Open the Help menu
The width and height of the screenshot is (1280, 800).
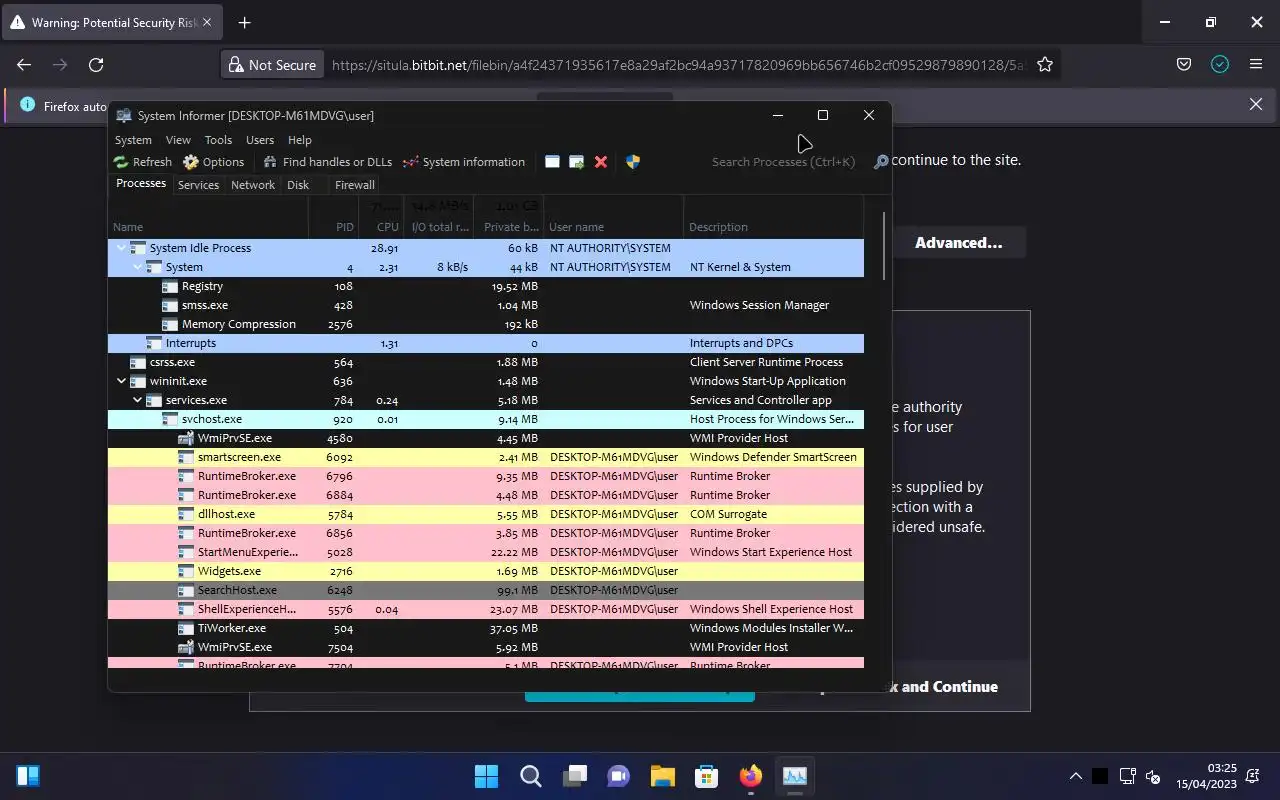tap(300, 140)
